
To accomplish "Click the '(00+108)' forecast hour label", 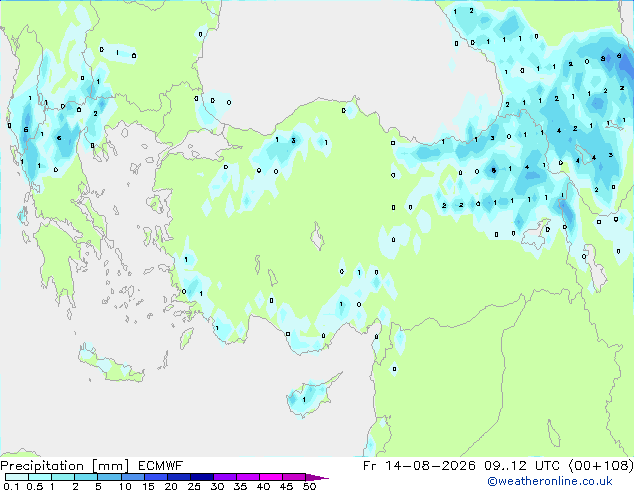I will click(x=601, y=466).
